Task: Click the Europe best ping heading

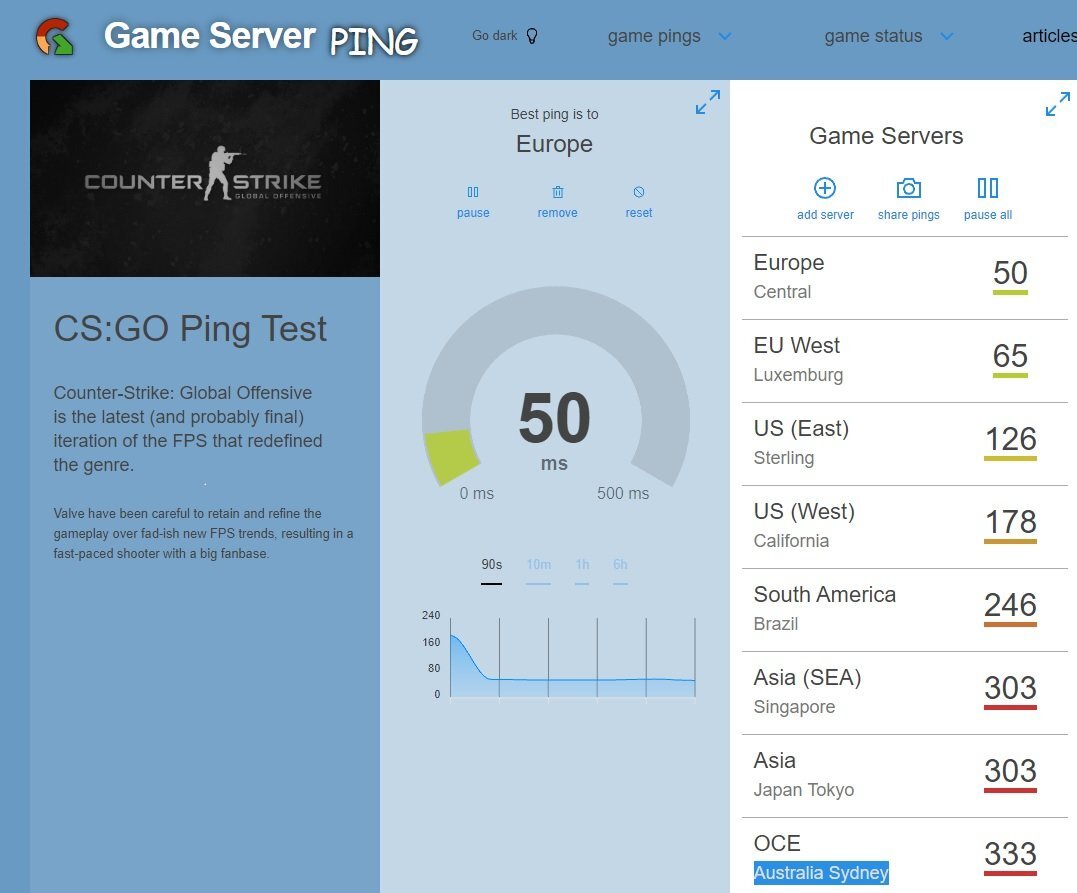Action: (554, 144)
